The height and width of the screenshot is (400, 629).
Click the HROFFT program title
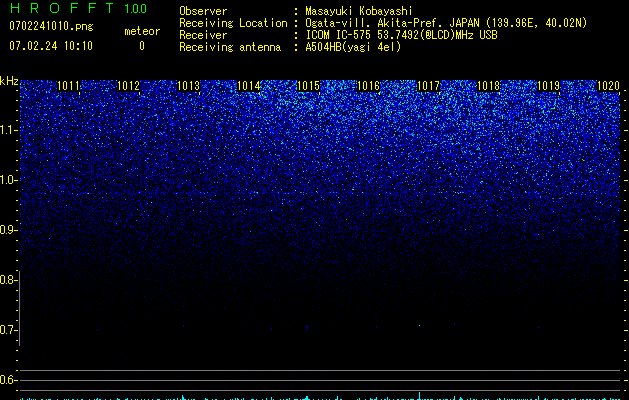(62, 8)
